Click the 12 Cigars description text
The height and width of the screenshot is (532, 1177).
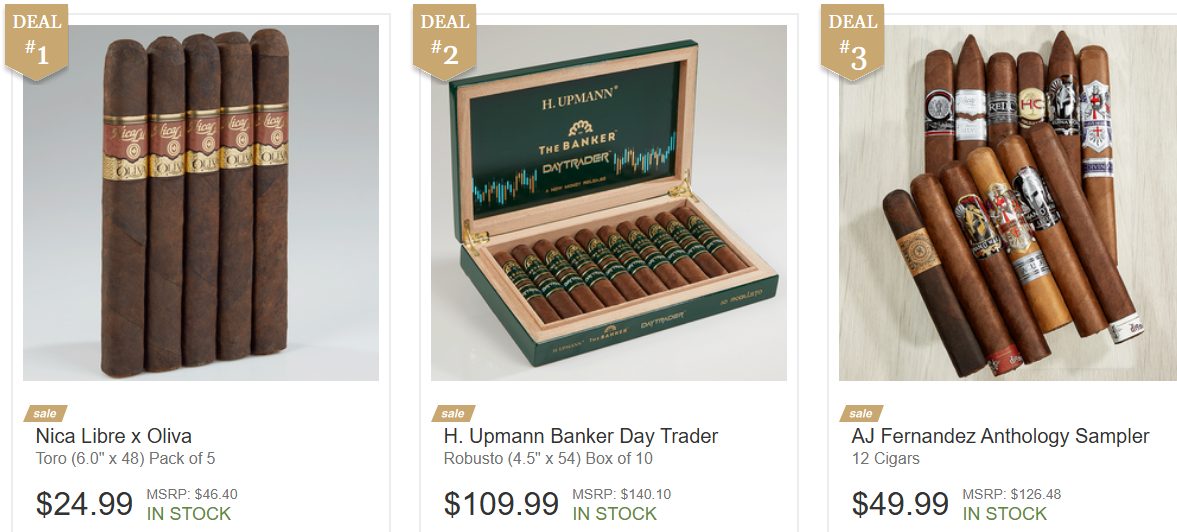pos(885,458)
